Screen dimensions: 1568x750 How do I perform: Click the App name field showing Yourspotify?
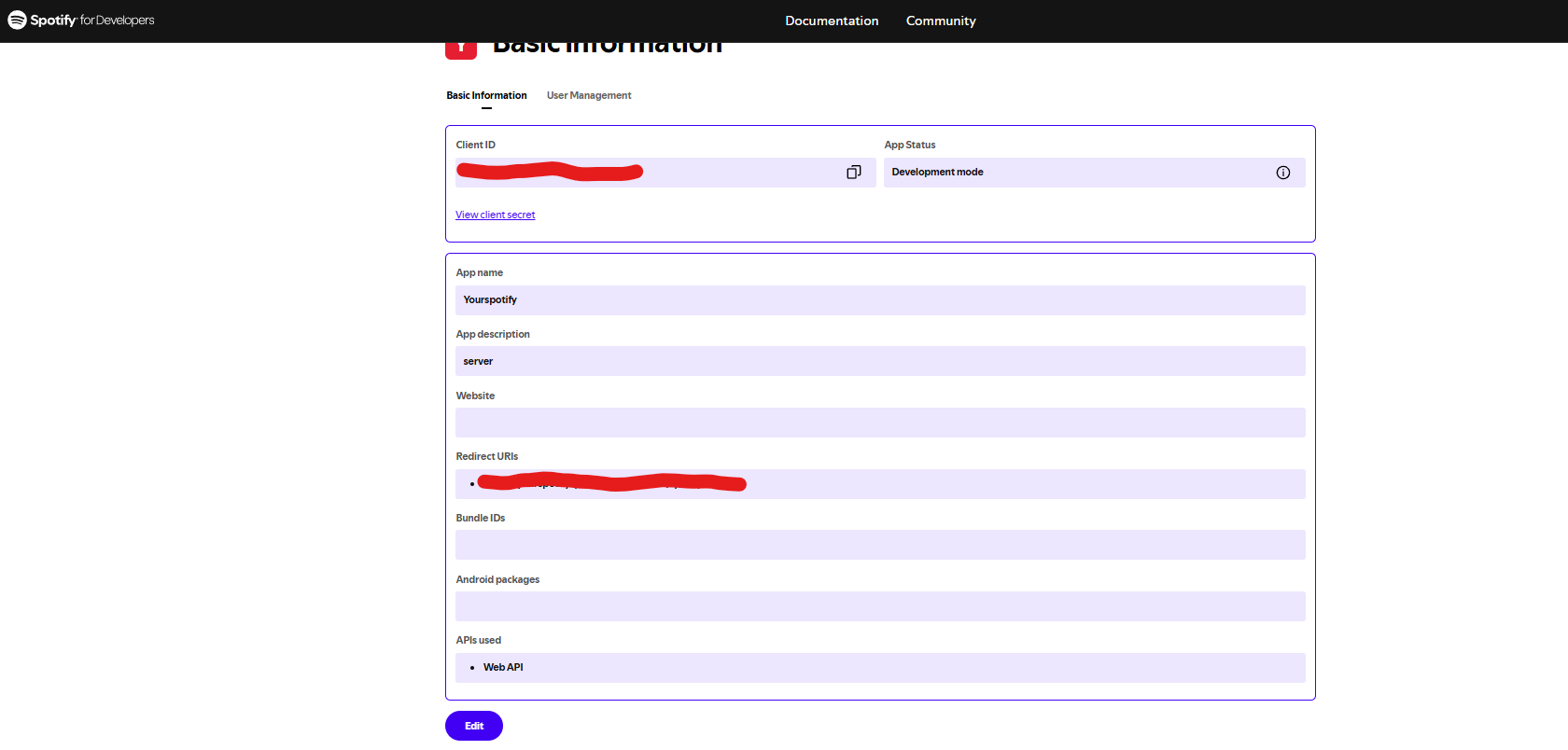[x=879, y=300]
